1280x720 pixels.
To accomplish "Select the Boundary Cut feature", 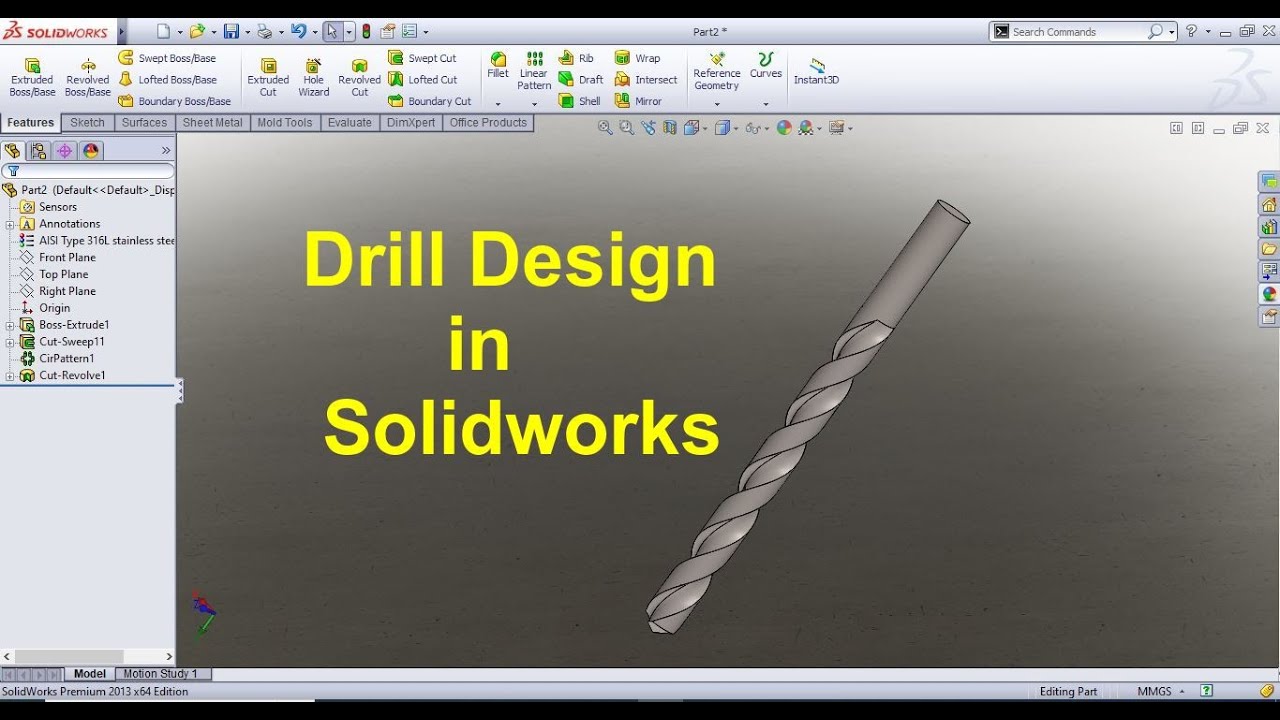I will point(429,101).
